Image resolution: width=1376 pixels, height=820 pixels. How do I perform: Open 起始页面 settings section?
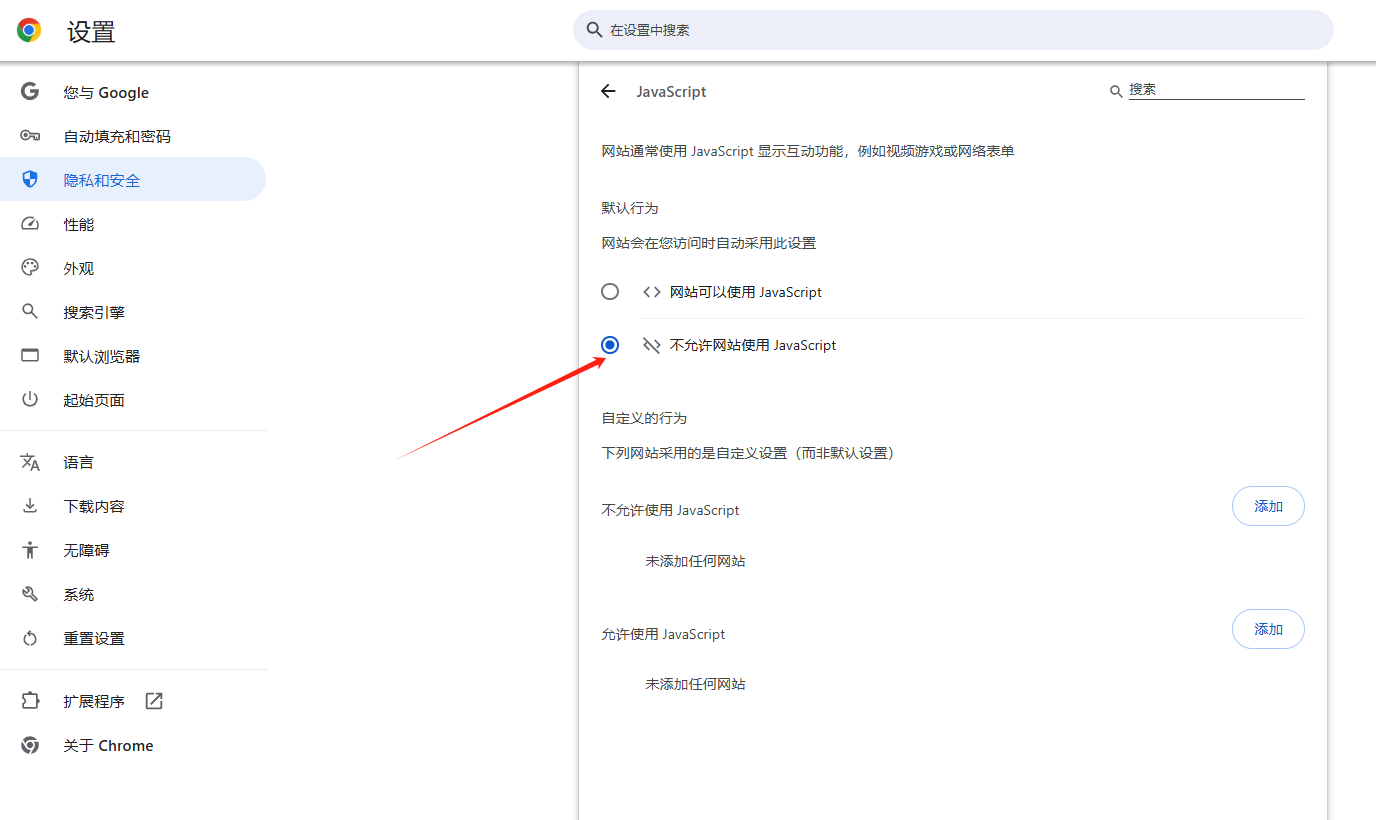click(x=133, y=400)
